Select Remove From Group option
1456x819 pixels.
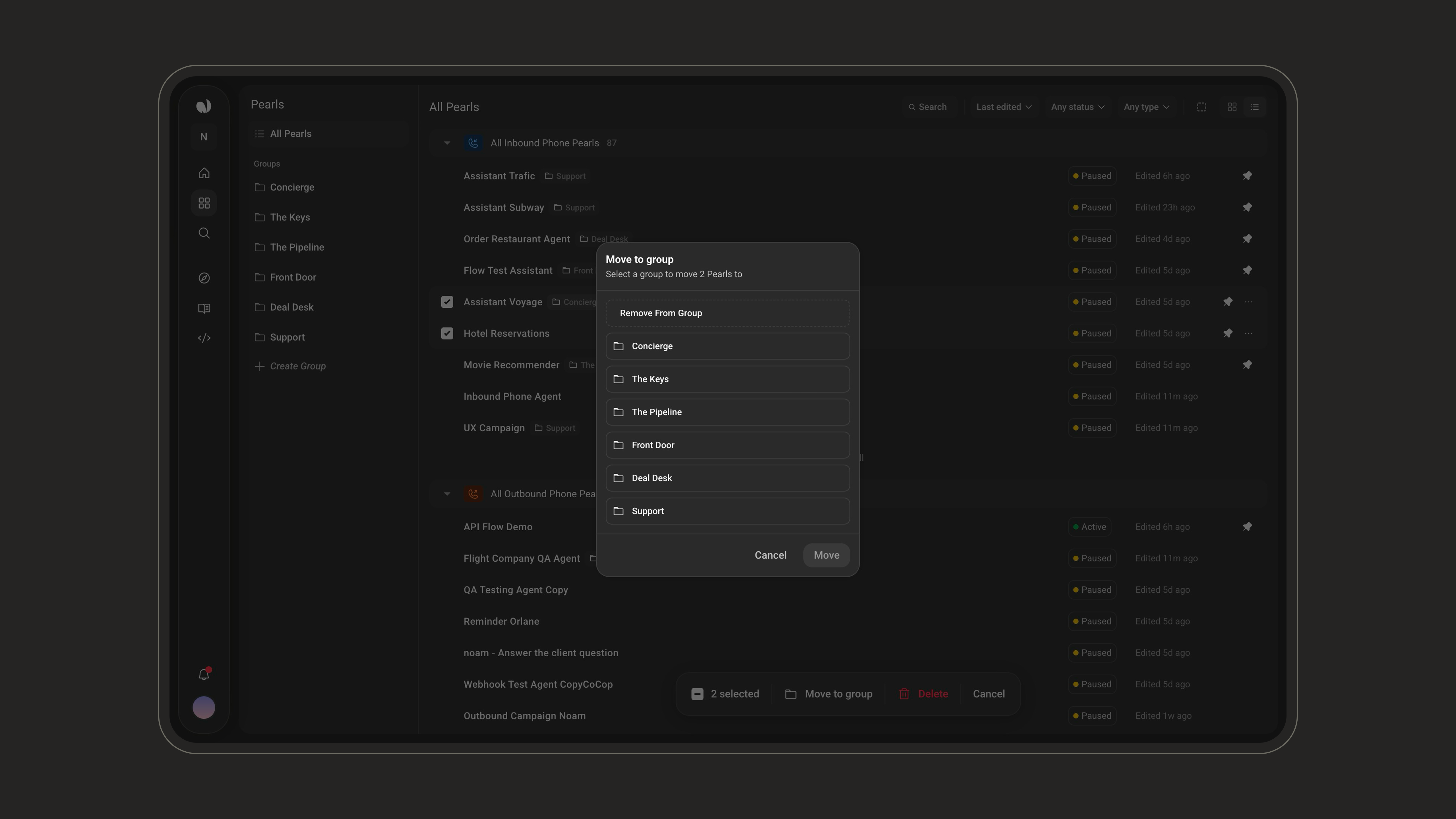pyautogui.click(x=727, y=313)
